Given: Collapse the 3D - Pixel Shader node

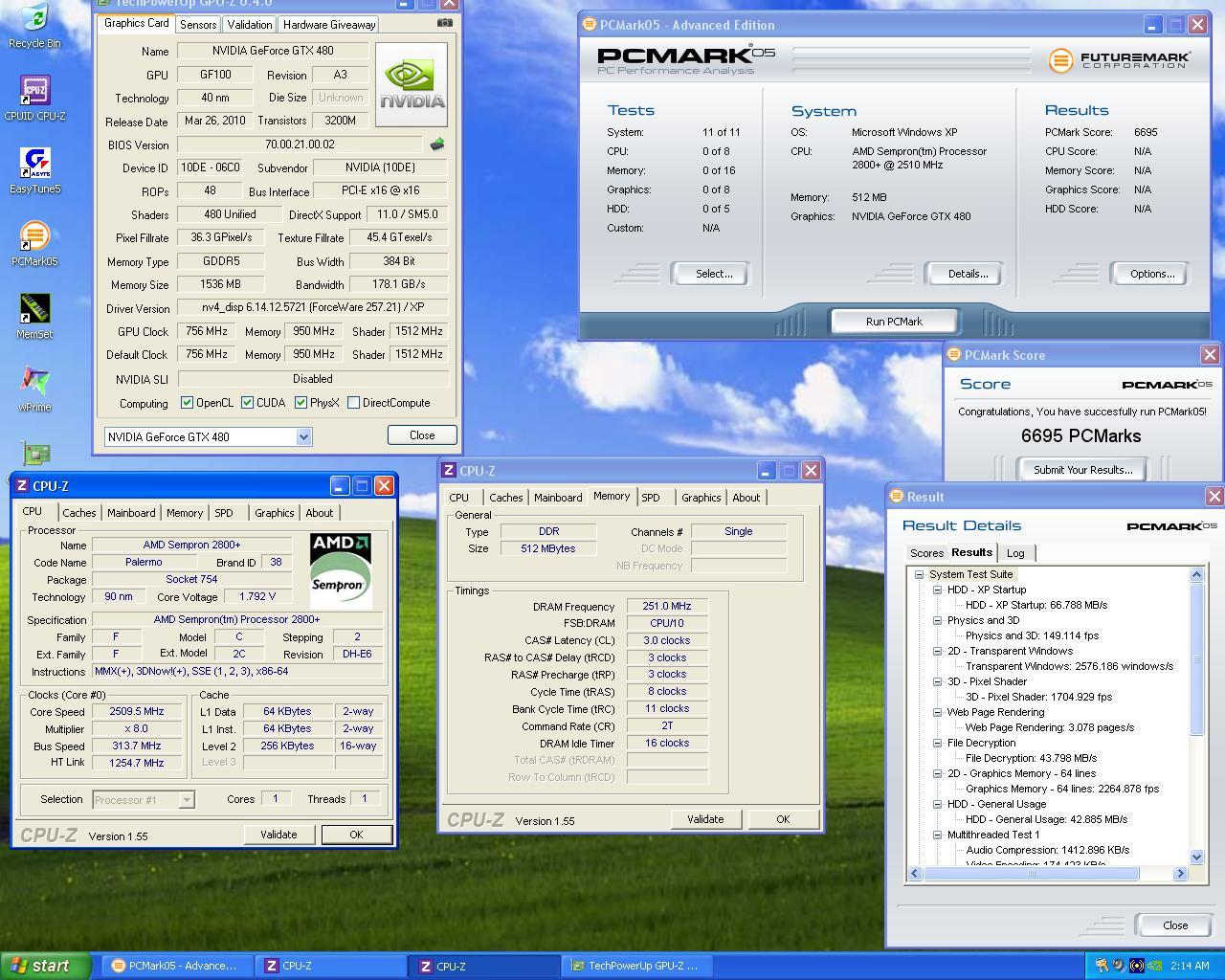Looking at the screenshot, I should point(937,682).
